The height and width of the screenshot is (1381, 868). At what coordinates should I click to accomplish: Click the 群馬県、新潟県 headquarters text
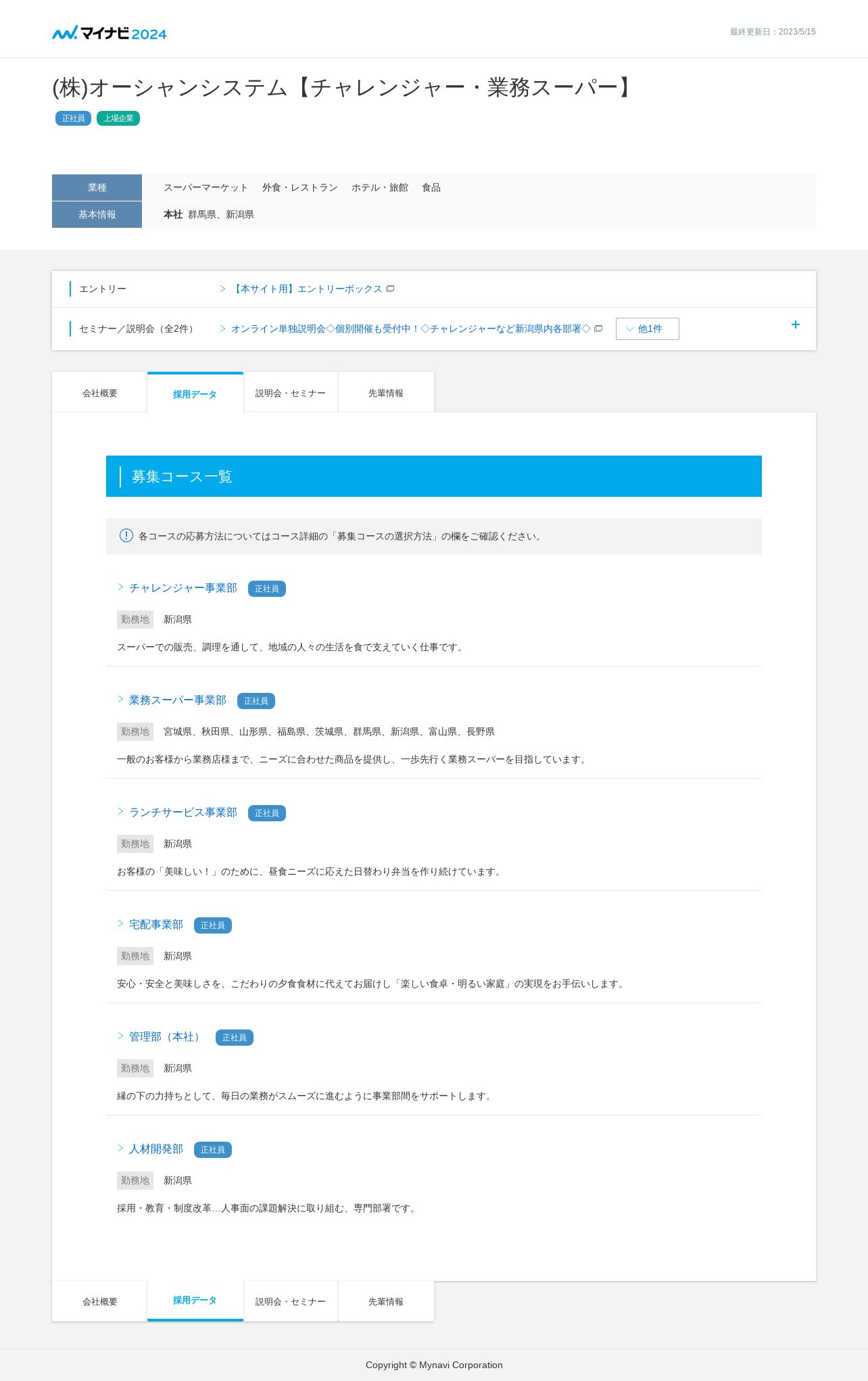(221, 214)
